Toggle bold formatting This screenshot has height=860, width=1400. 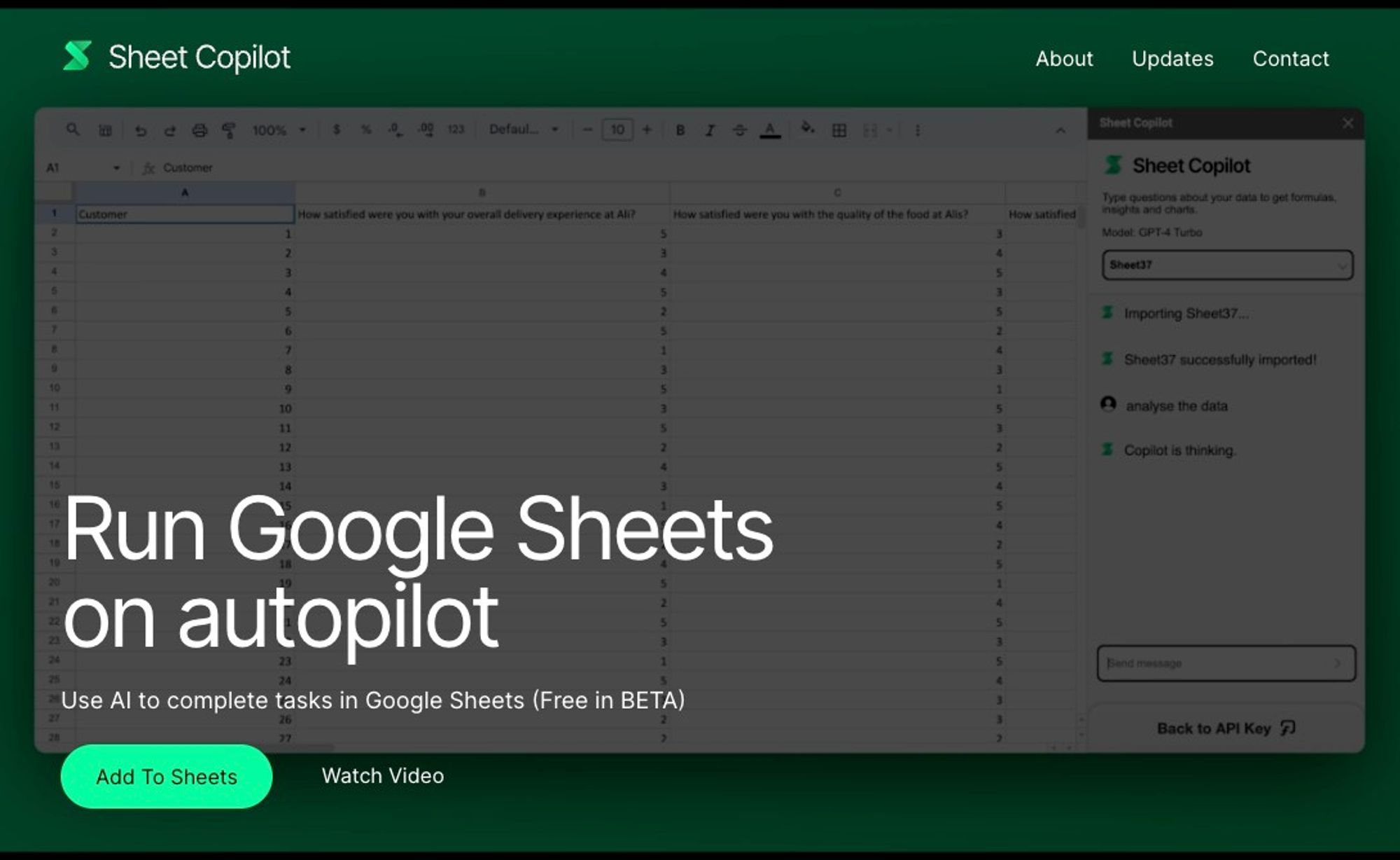point(680,130)
